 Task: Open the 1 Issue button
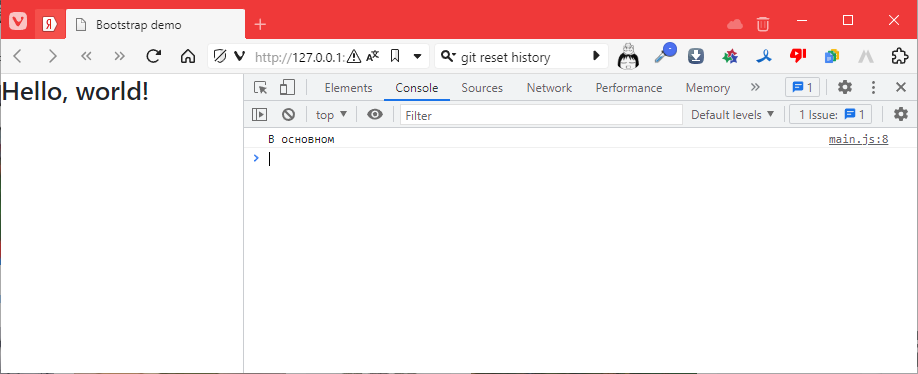pyautogui.click(x=831, y=115)
